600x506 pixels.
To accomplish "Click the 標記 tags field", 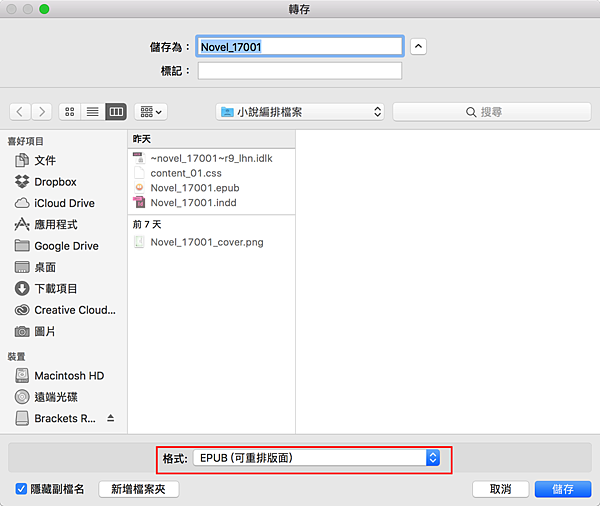I will [300, 71].
